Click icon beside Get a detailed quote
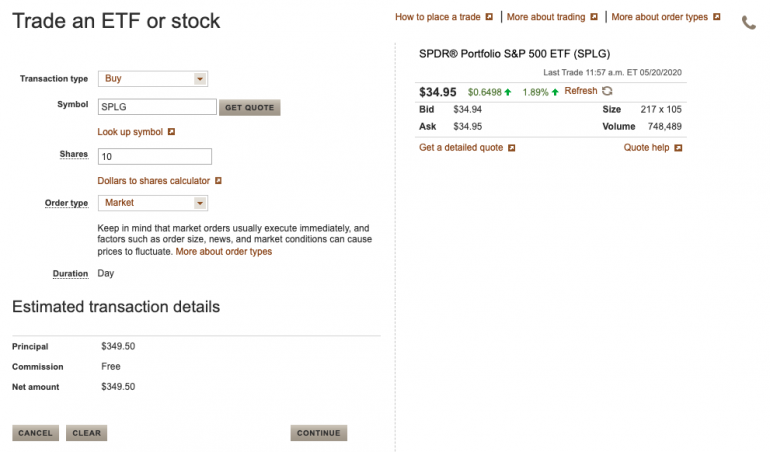Image resolution: width=770 pixels, height=452 pixels. coord(512,148)
